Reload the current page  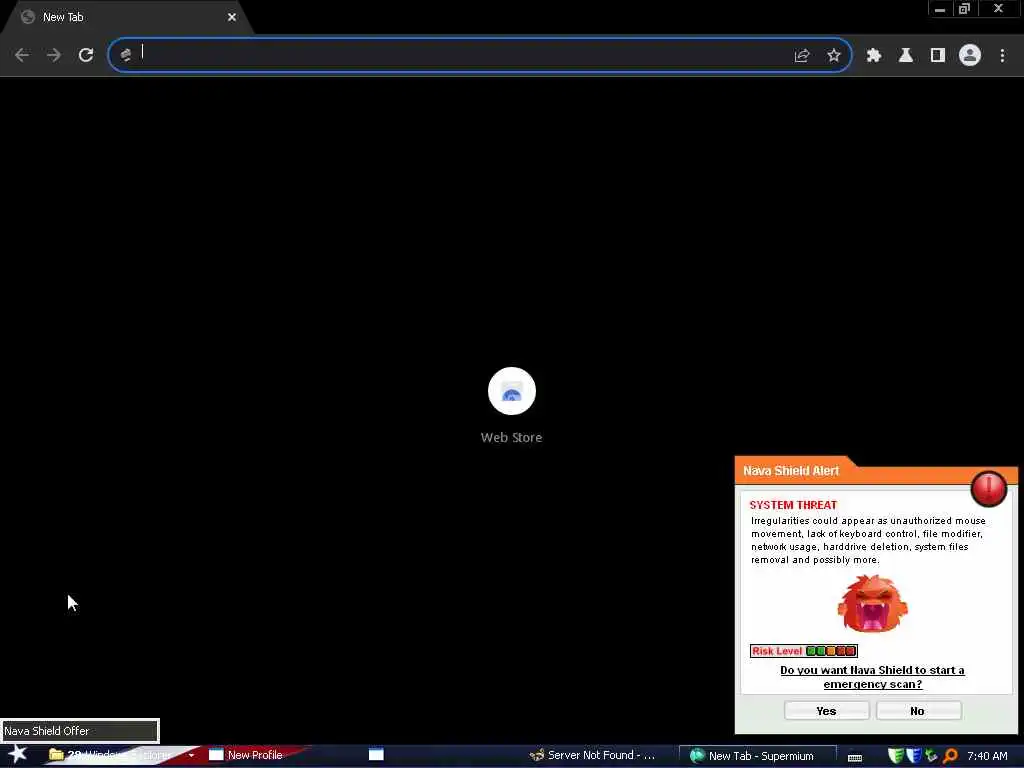(86, 56)
